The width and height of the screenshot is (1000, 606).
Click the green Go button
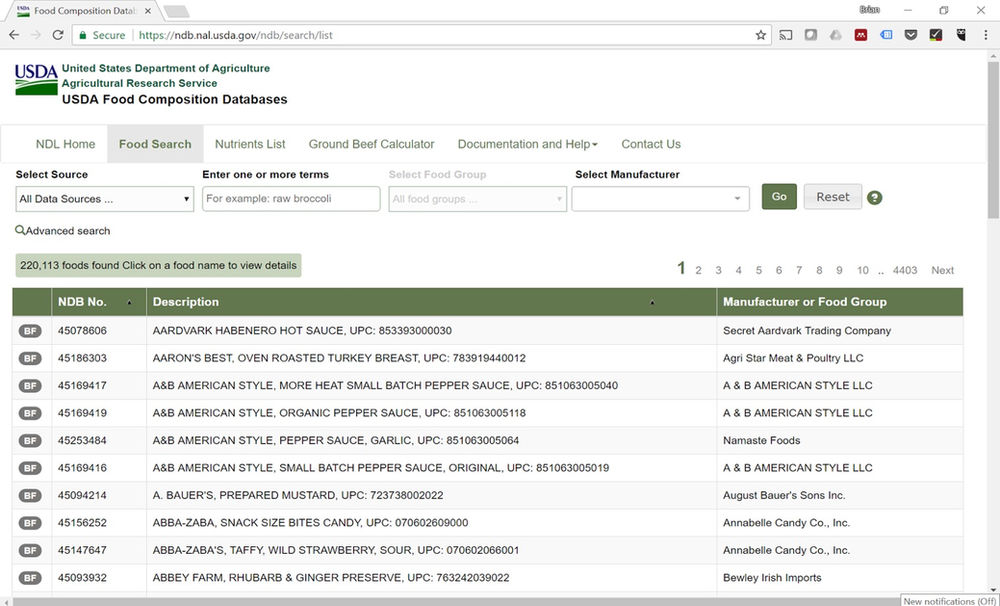pyautogui.click(x=779, y=196)
